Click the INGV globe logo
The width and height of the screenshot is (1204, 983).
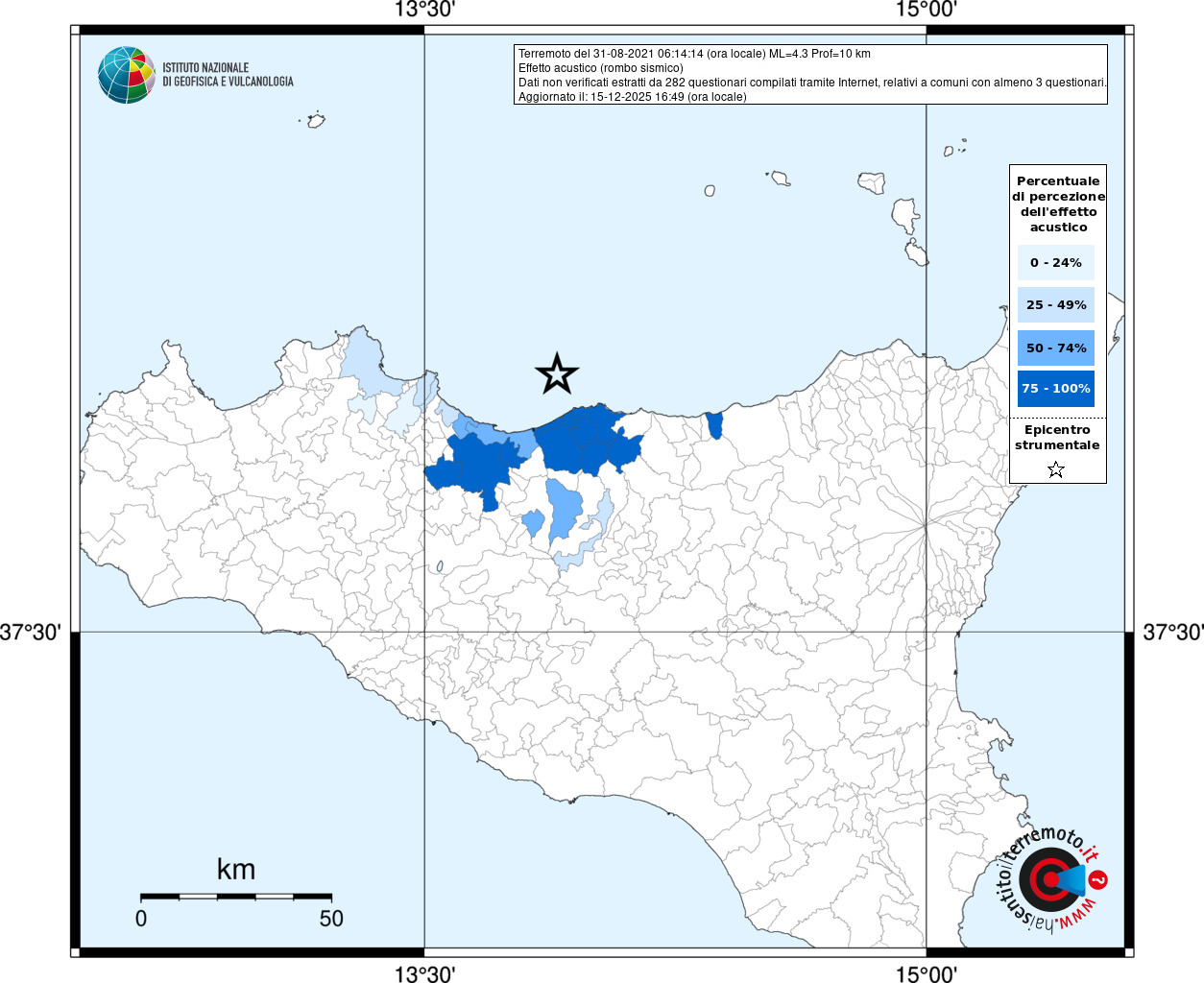[x=127, y=75]
